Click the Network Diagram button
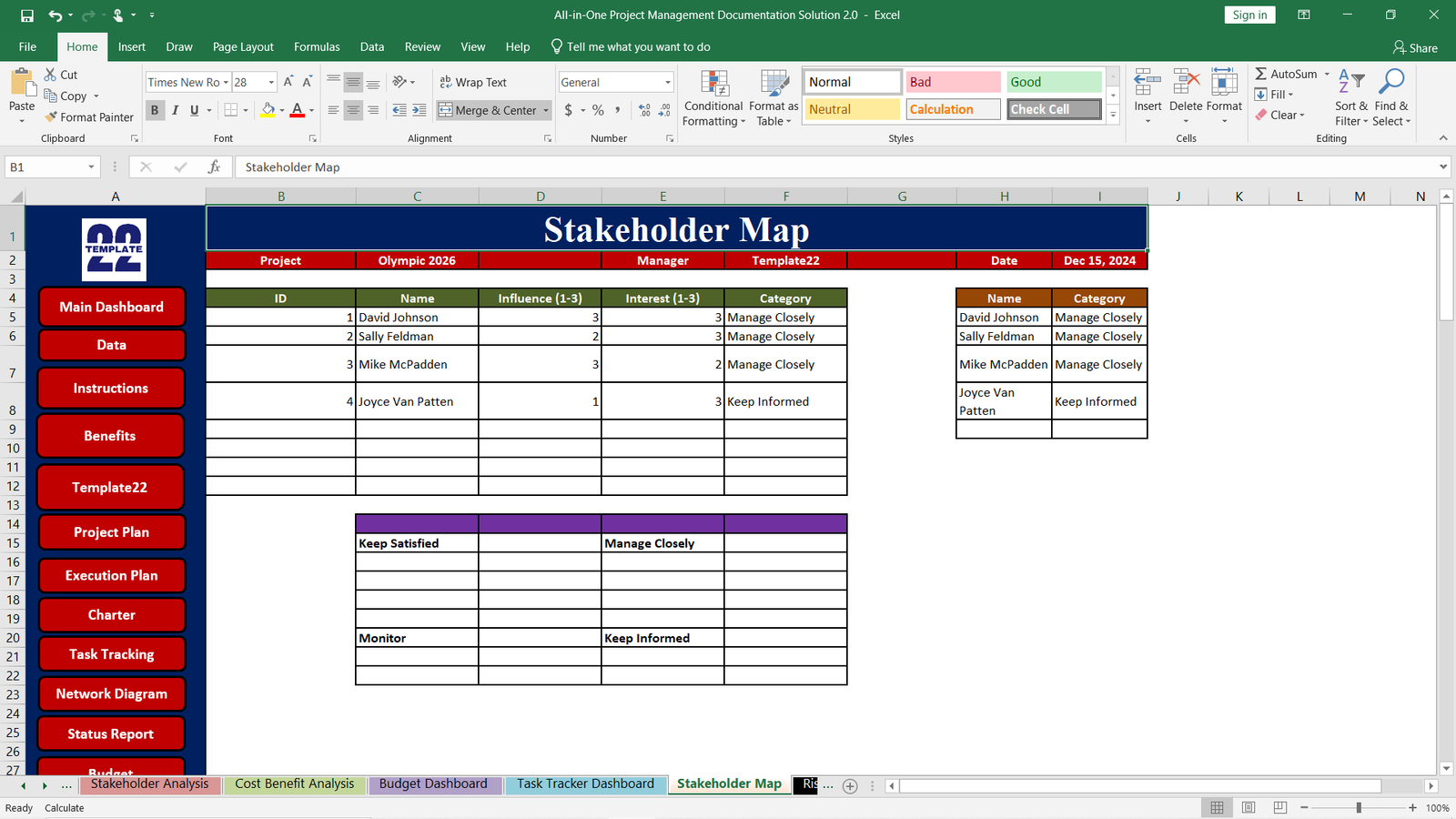 [x=112, y=693]
